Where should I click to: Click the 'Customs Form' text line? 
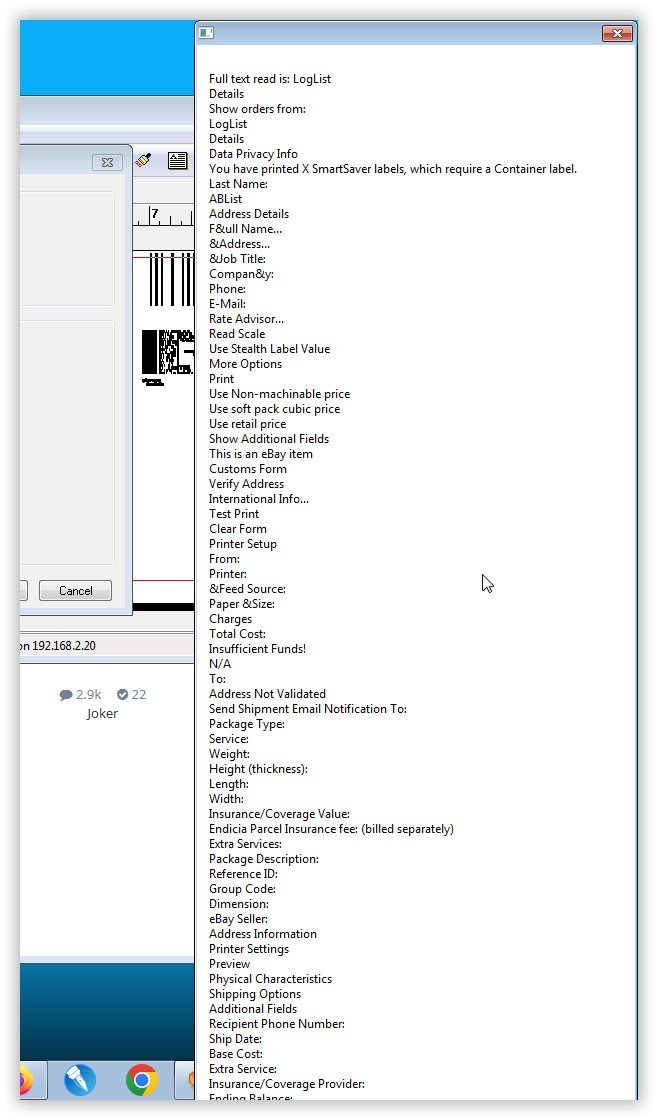[x=248, y=469]
